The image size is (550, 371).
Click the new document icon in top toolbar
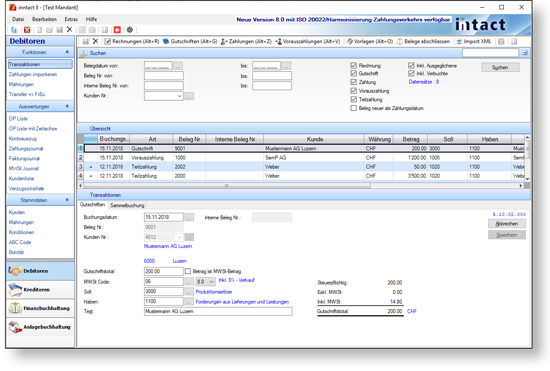[39, 30]
